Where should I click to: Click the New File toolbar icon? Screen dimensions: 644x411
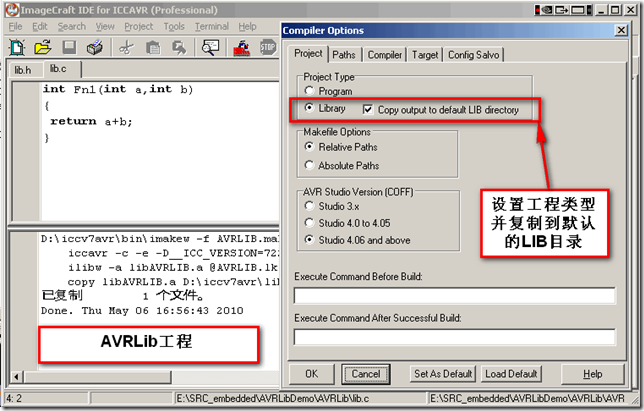click(x=17, y=48)
